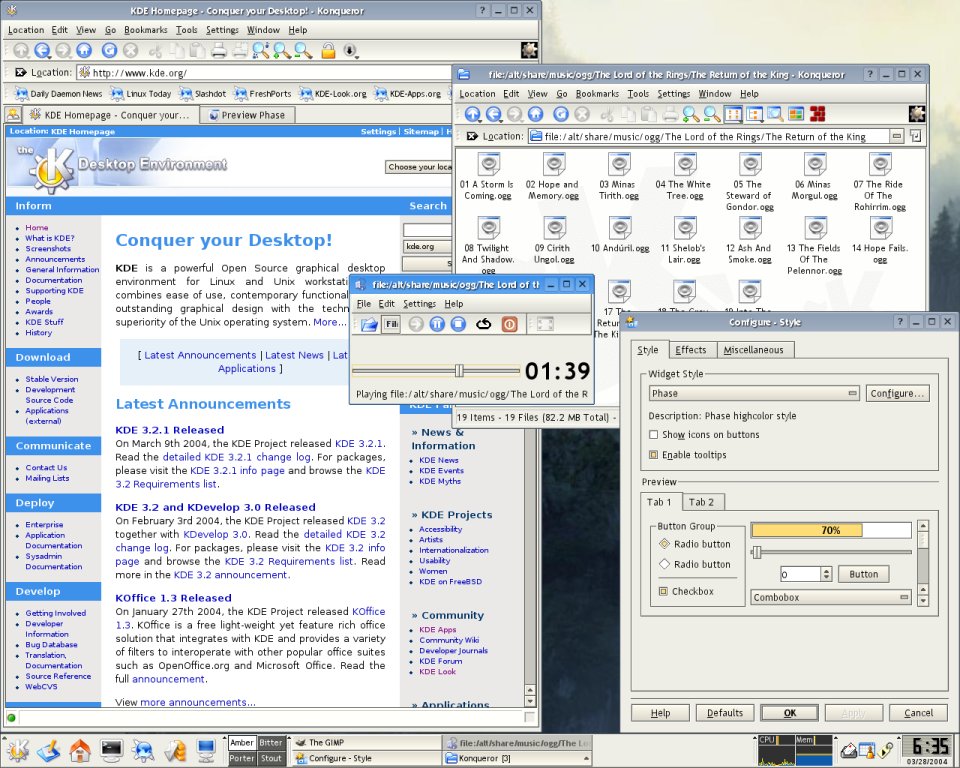The height and width of the screenshot is (768, 960).
Task: Click the padlock security icon in web browser
Action: (x=328, y=51)
